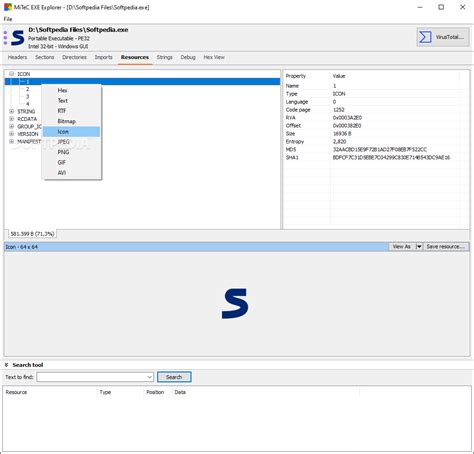The height and width of the screenshot is (454, 474).
Task: Expand the GROUP_ICON tree node
Action: [12, 126]
